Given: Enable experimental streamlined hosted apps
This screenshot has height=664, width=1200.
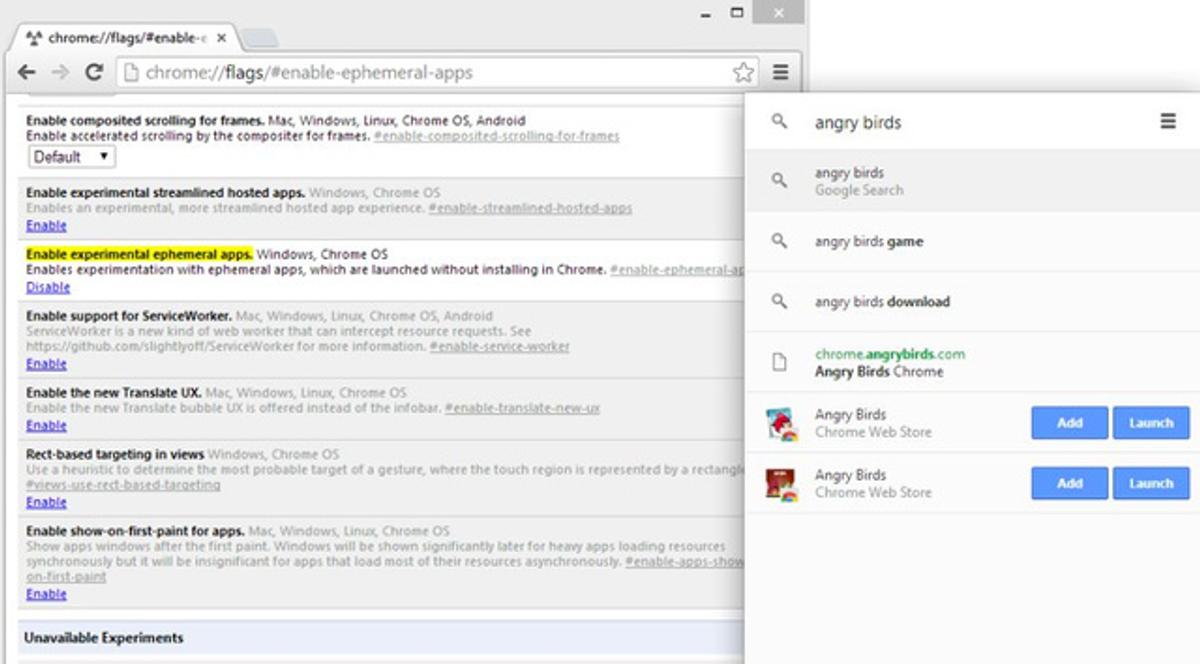Looking at the screenshot, I should point(46,226).
